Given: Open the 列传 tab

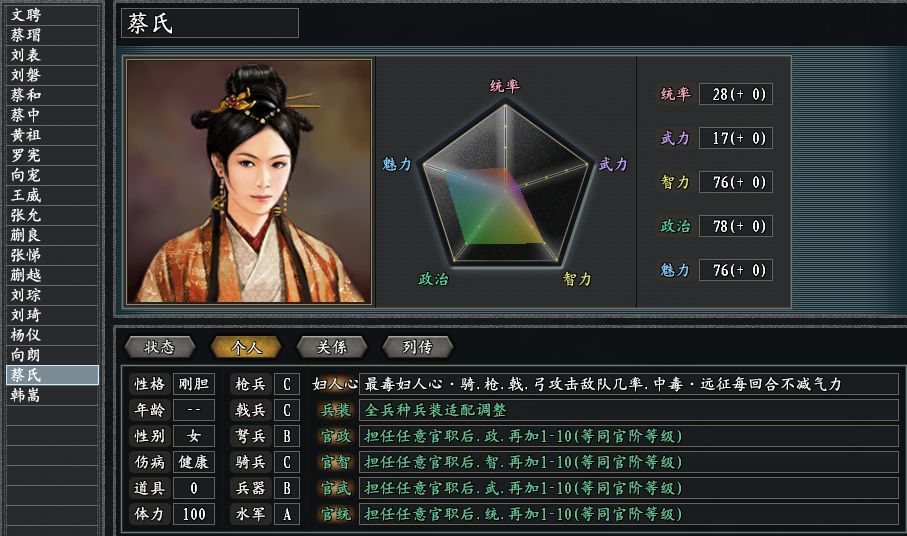Looking at the screenshot, I should [417, 347].
